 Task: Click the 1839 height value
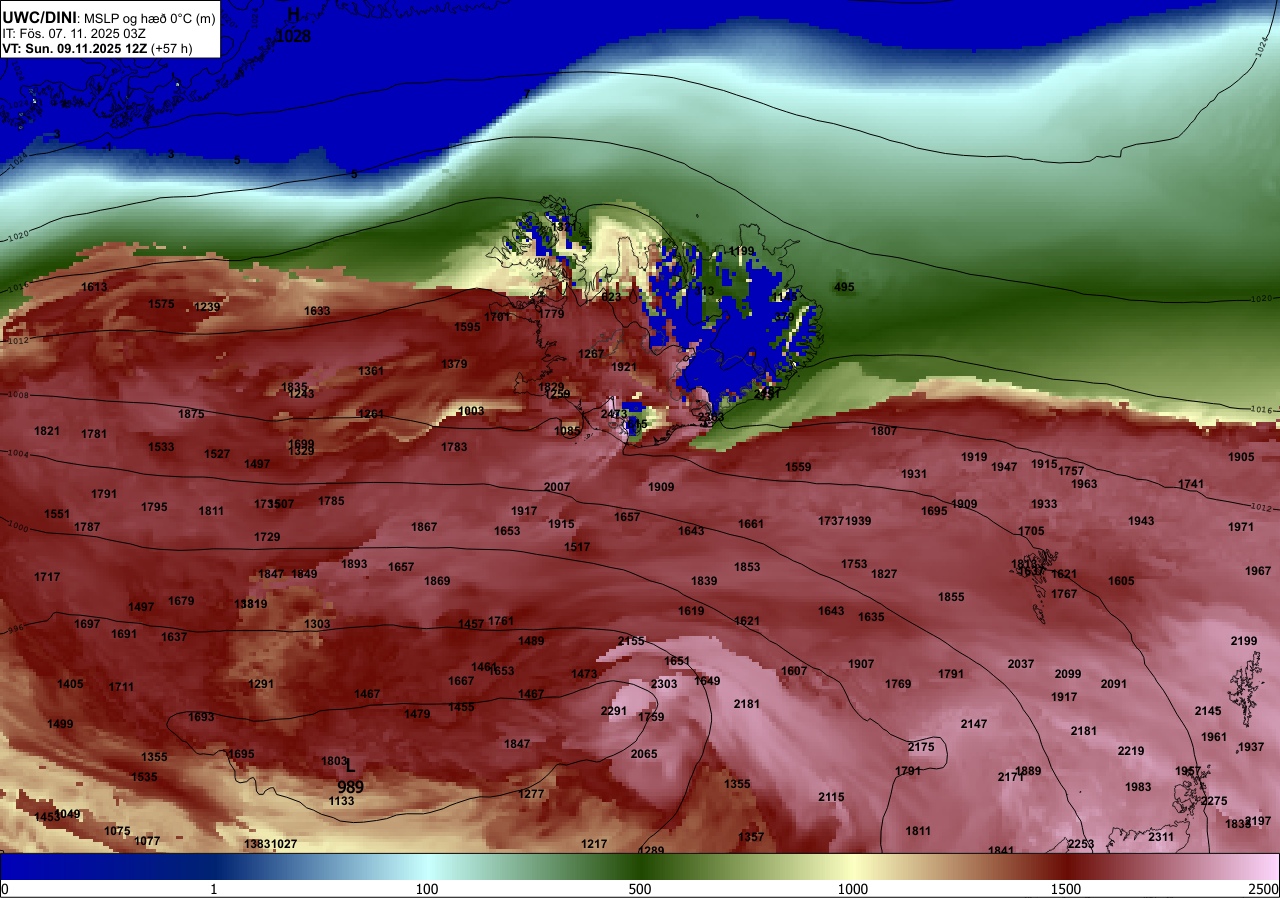(704, 581)
